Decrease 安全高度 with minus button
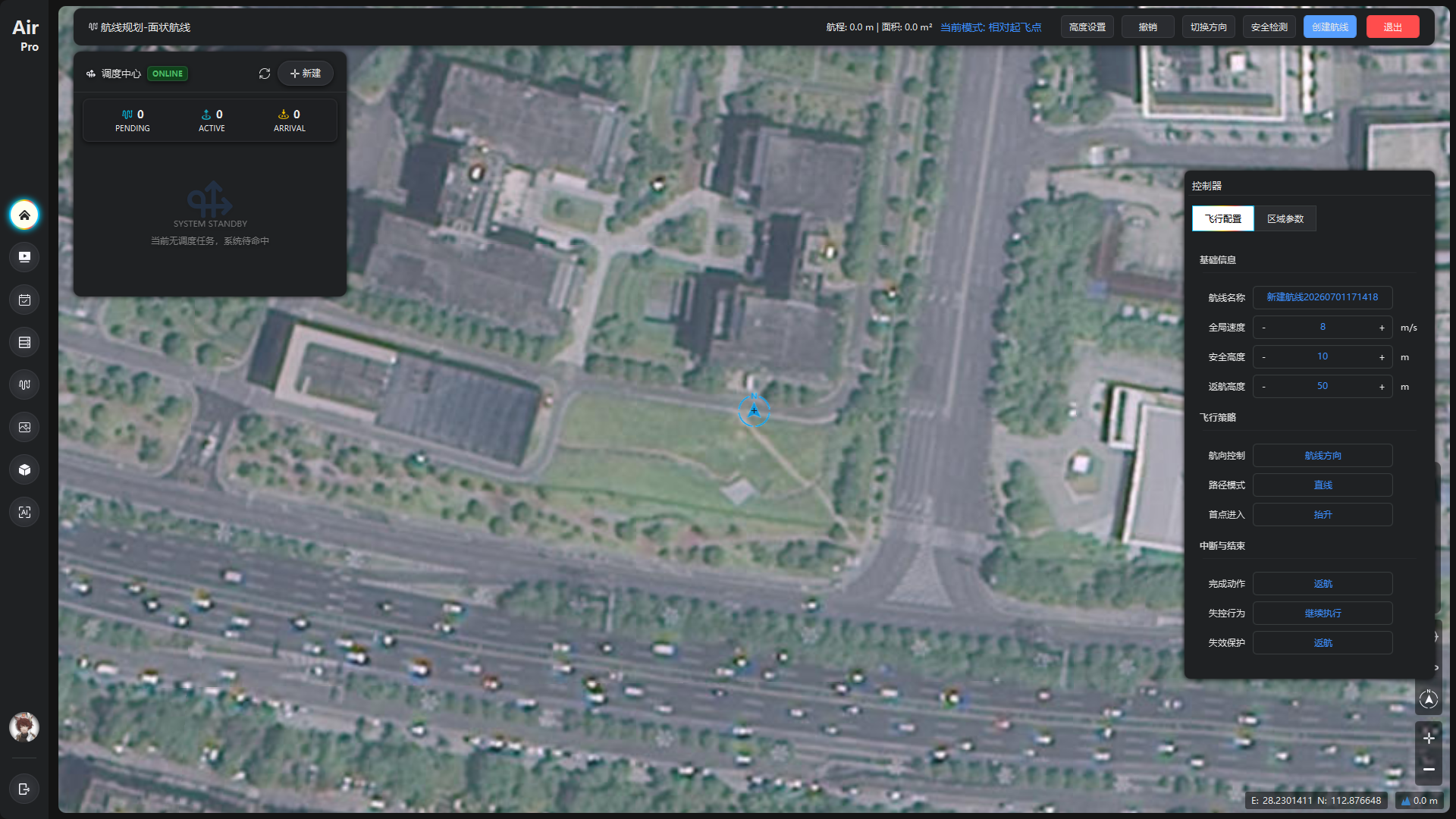Image resolution: width=1456 pixels, height=819 pixels. tap(1264, 357)
